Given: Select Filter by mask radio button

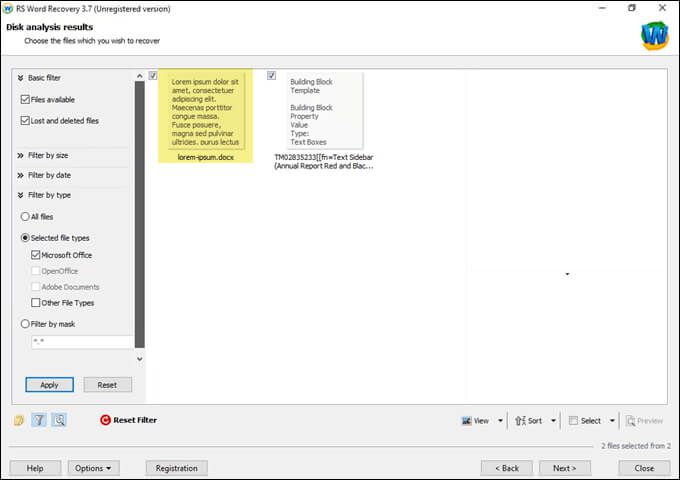Looking at the screenshot, I should pyautogui.click(x=25, y=324).
